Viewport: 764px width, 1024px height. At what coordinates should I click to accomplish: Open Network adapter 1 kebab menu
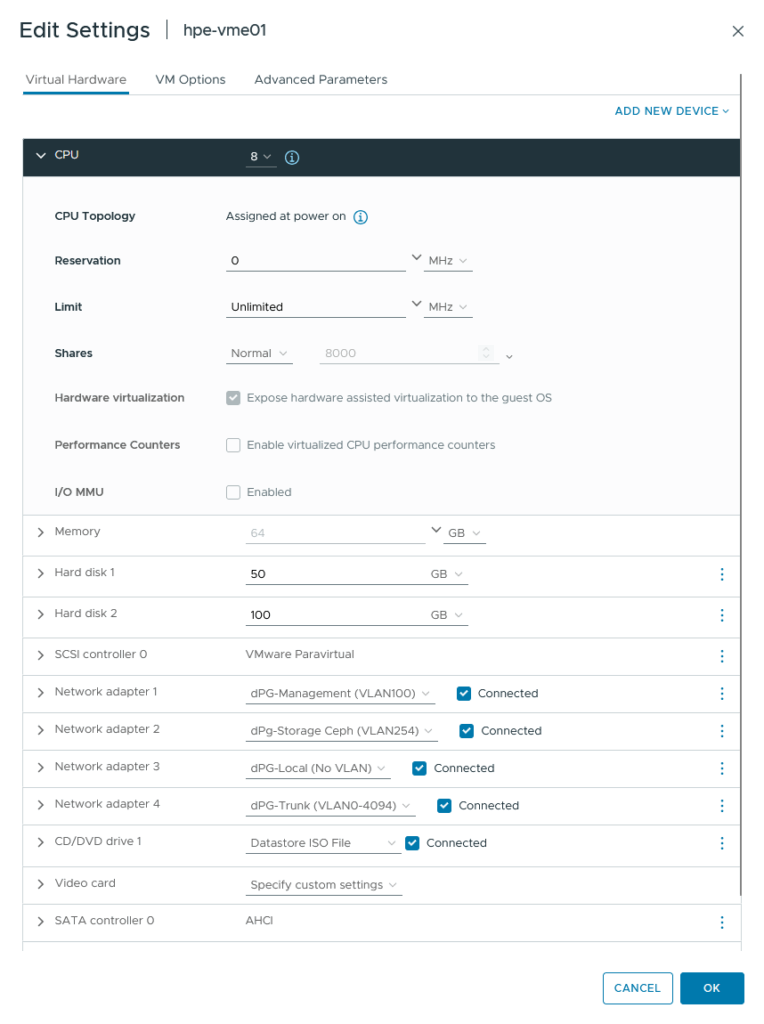721,693
